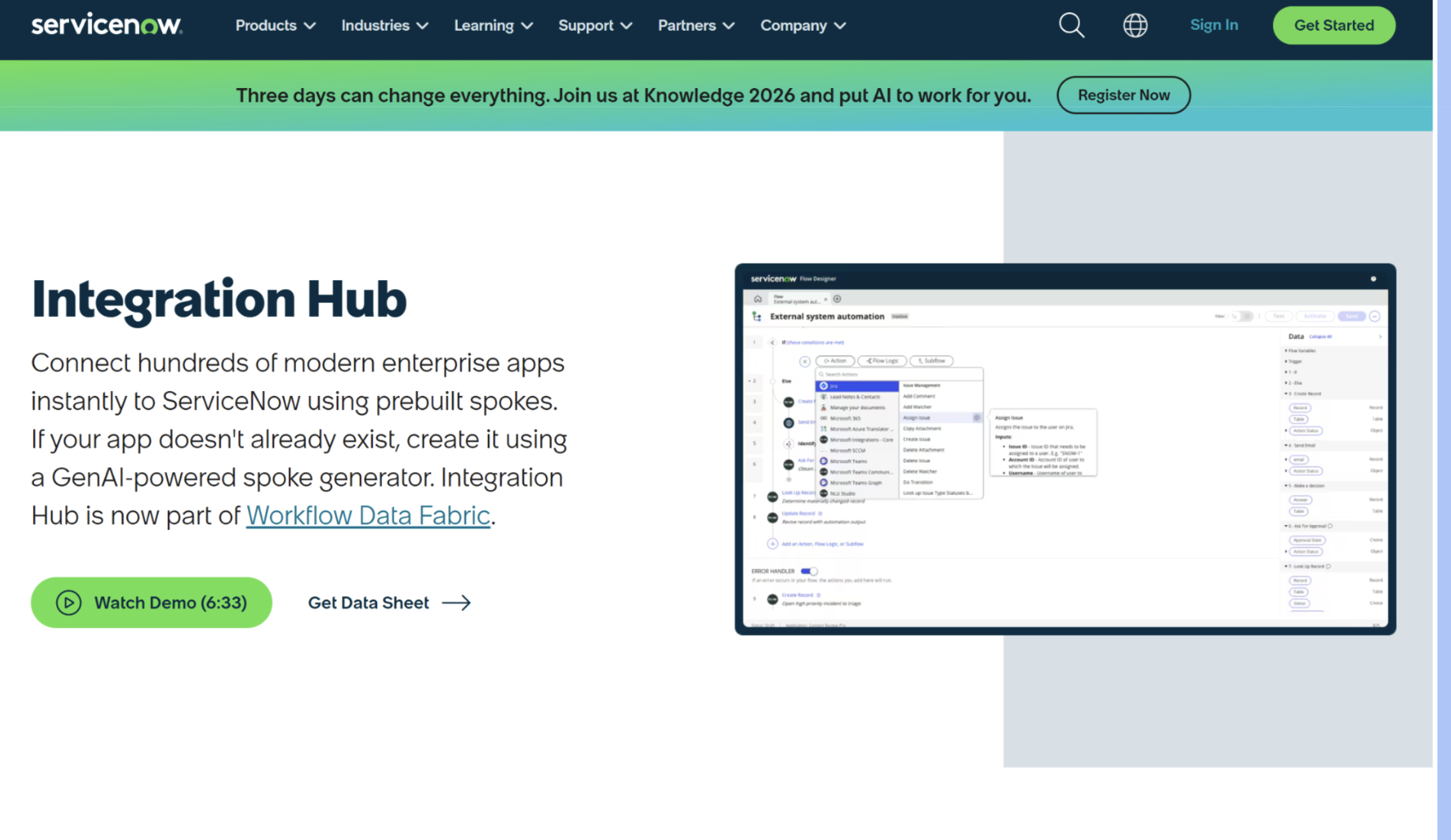The height and width of the screenshot is (840, 1451).
Task: Click the Integration Hub heading
Action: (x=219, y=299)
